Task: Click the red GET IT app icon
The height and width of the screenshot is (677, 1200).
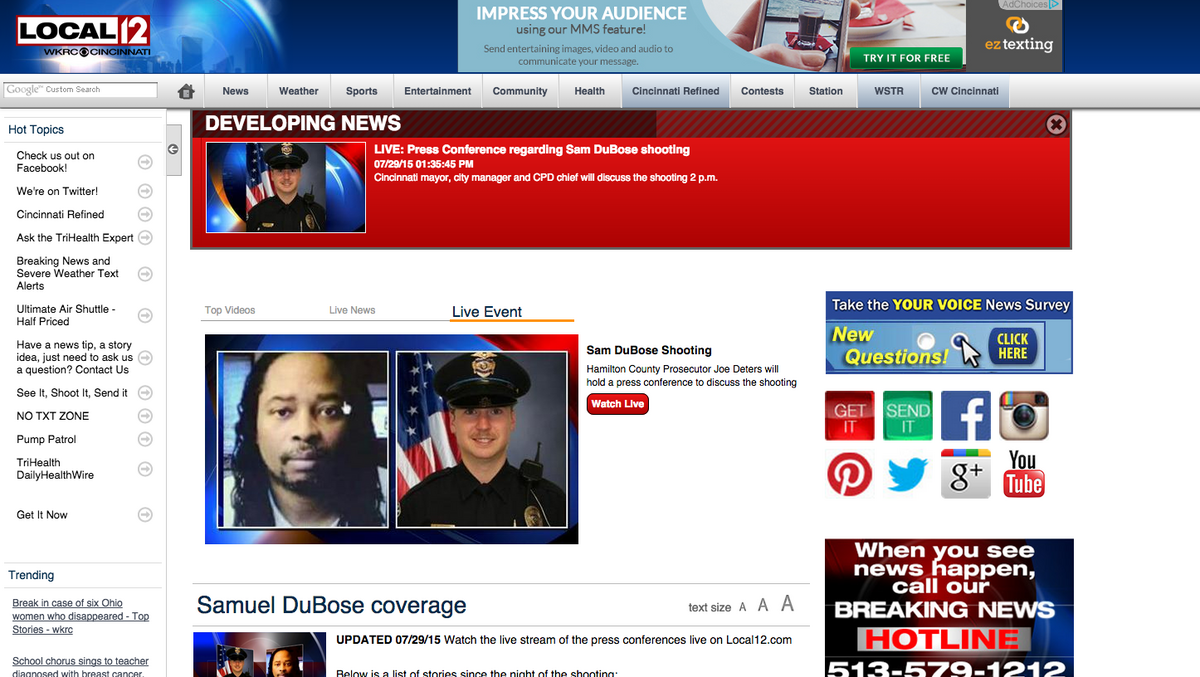Action: click(x=849, y=415)
